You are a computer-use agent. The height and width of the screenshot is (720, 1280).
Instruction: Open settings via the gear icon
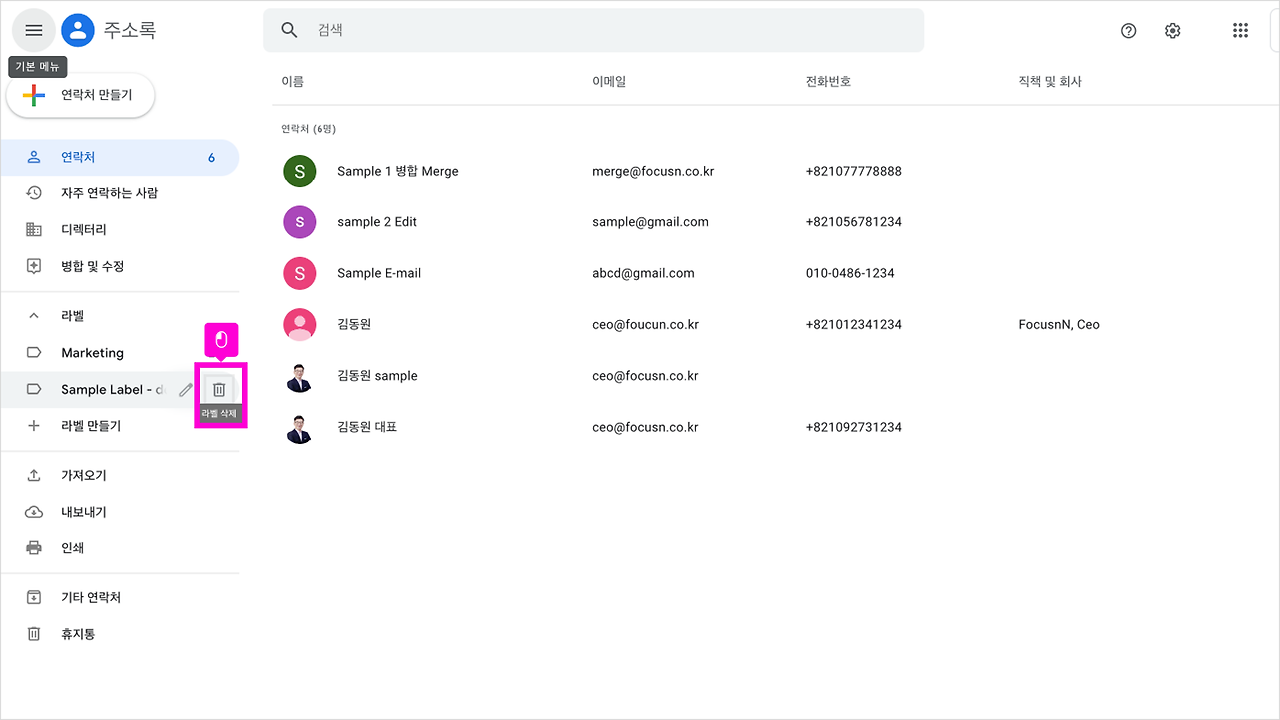pos(1172,30)
